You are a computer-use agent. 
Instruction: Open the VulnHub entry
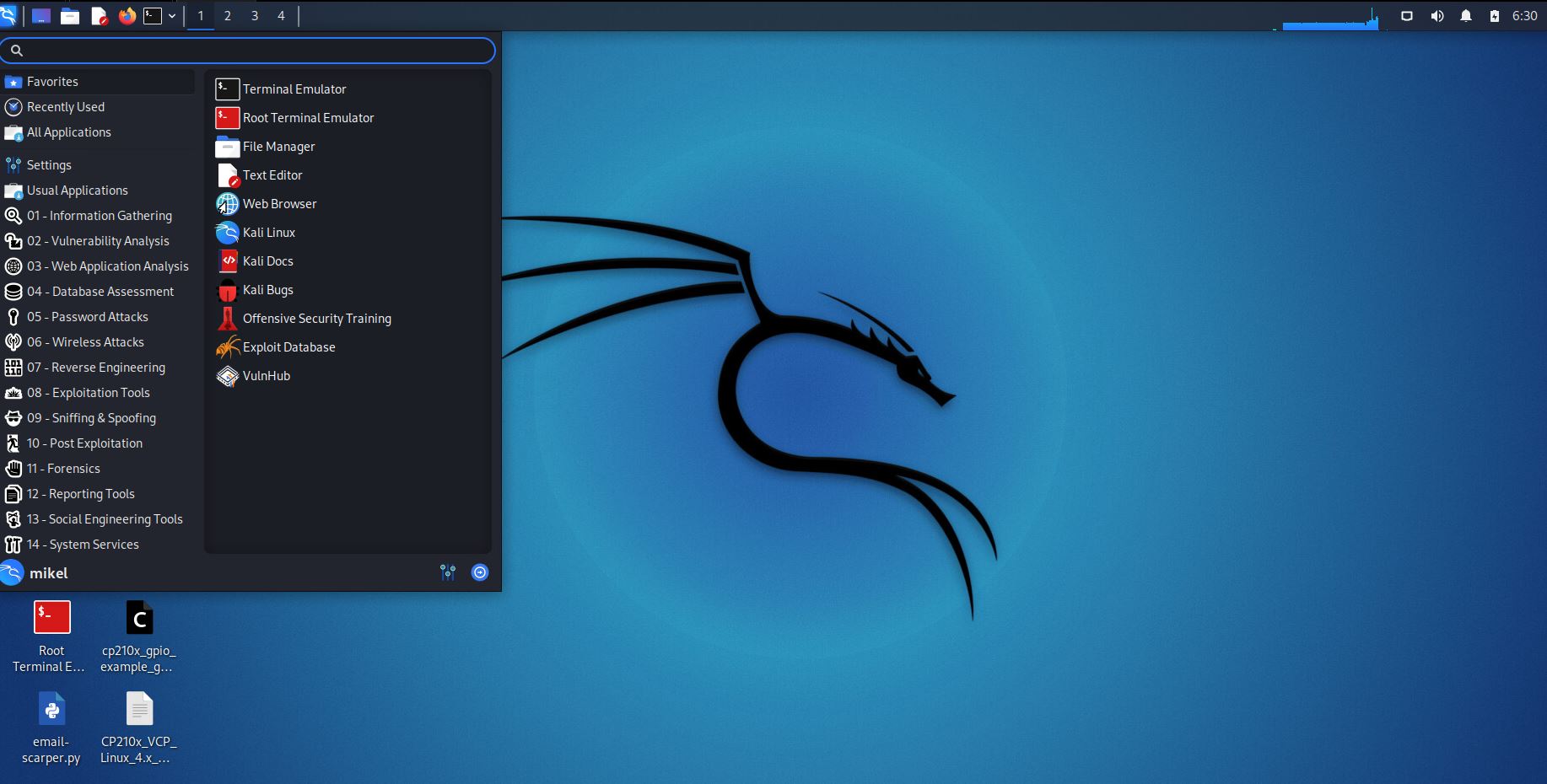pos(348,376)
